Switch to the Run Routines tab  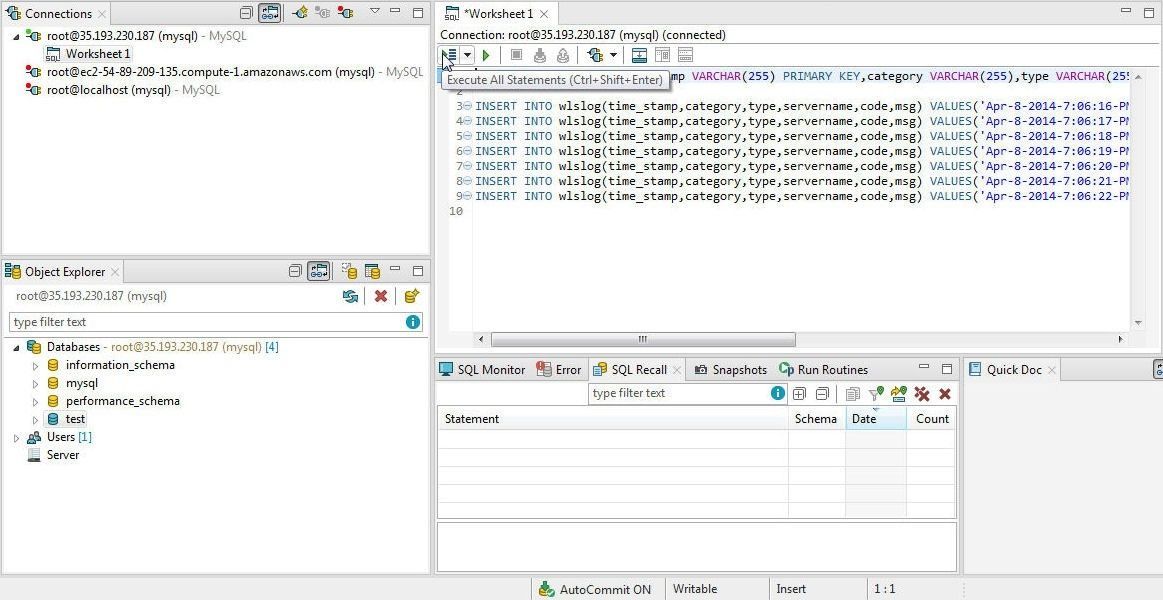[x=823, y=369]
